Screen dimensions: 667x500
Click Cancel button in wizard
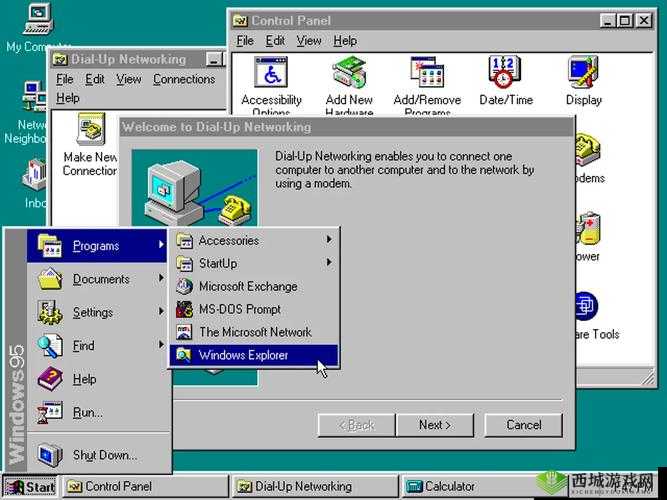[x=523, y=425]
